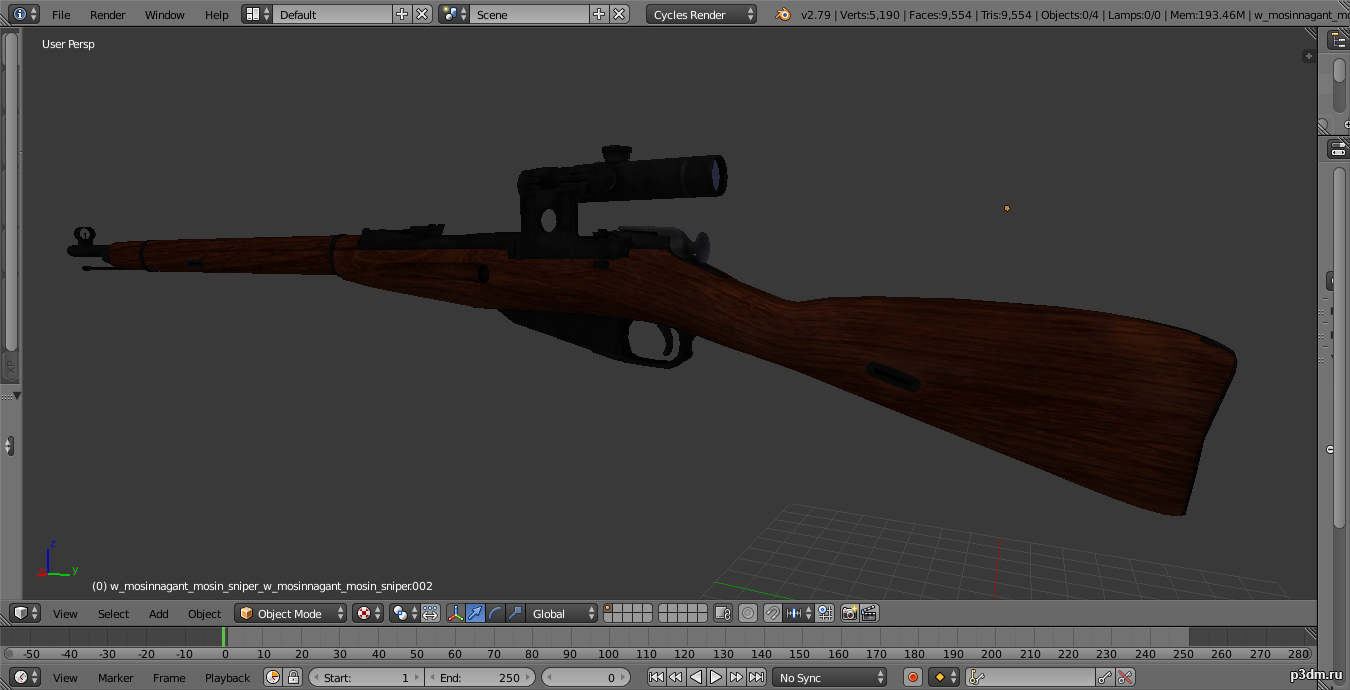The height and width of the screenshot is (690, 1350).
Task: Click the Blender logo in the info header
Action: point(783,14)
